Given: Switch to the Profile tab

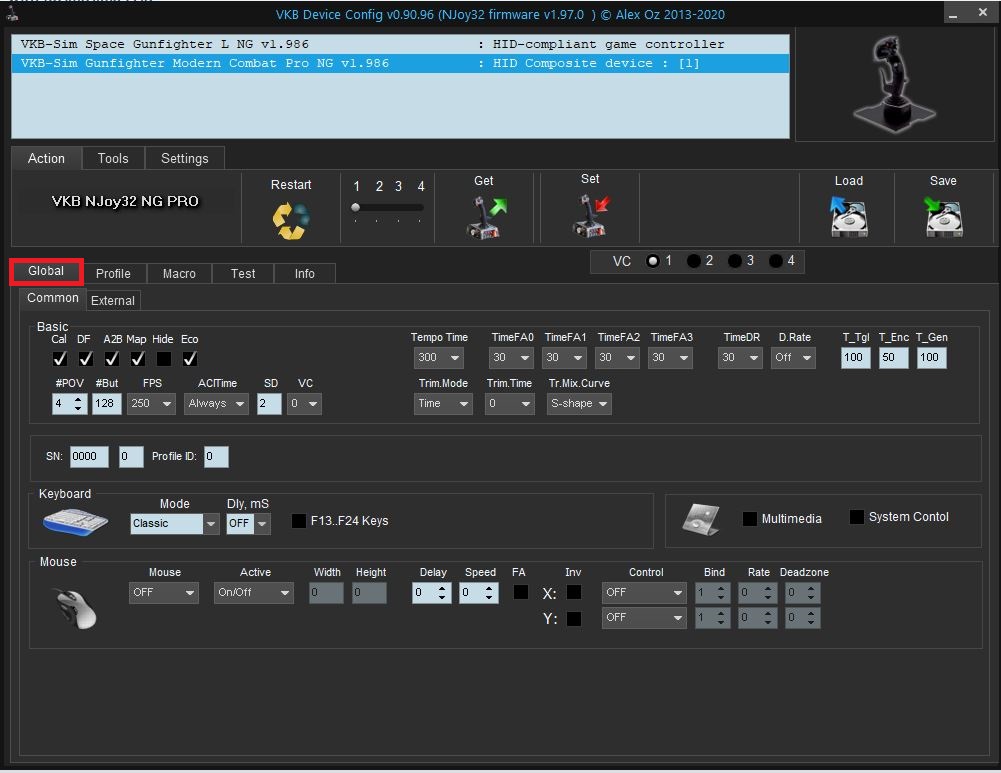Looking at the screenshot, I should (x=113, y=274).
